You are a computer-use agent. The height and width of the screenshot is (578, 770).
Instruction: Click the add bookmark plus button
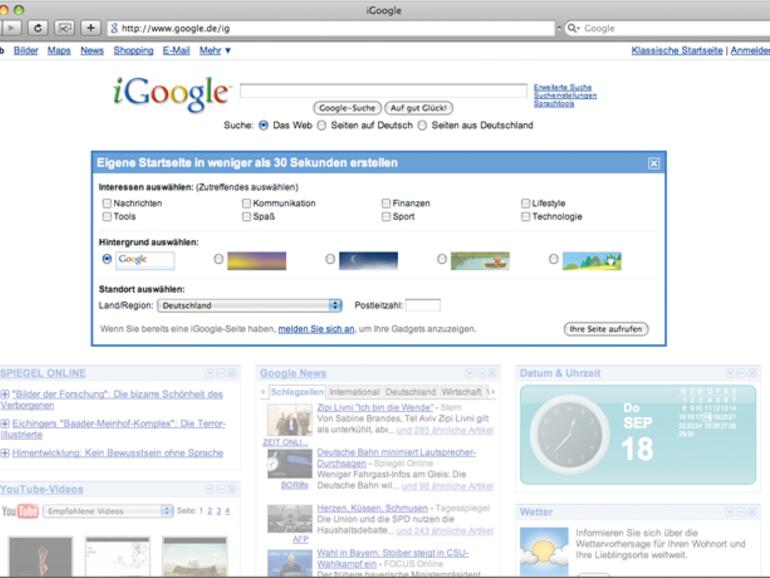coord(90,28)
